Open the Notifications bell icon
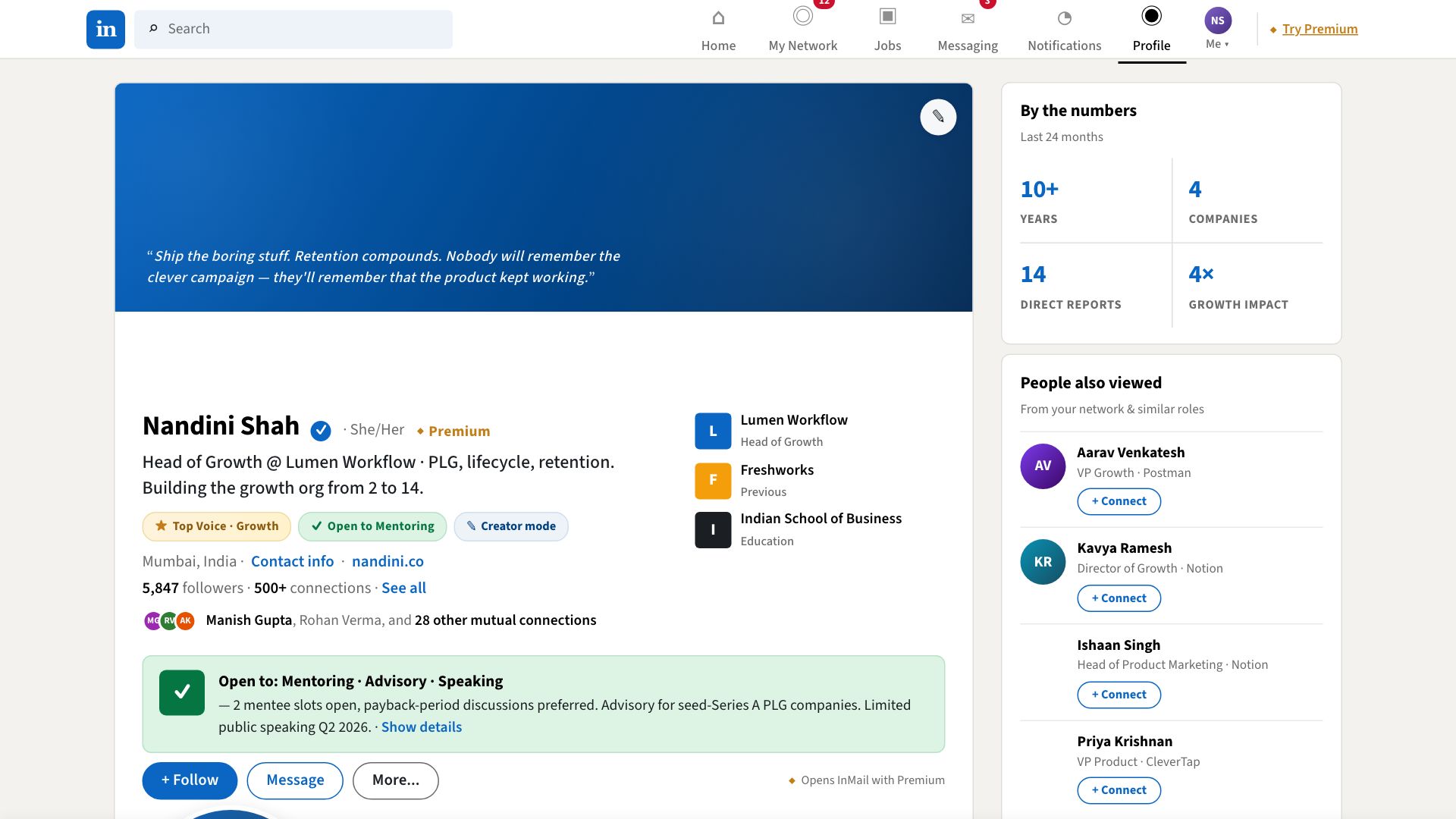1456x819 pixels. 1064,18
